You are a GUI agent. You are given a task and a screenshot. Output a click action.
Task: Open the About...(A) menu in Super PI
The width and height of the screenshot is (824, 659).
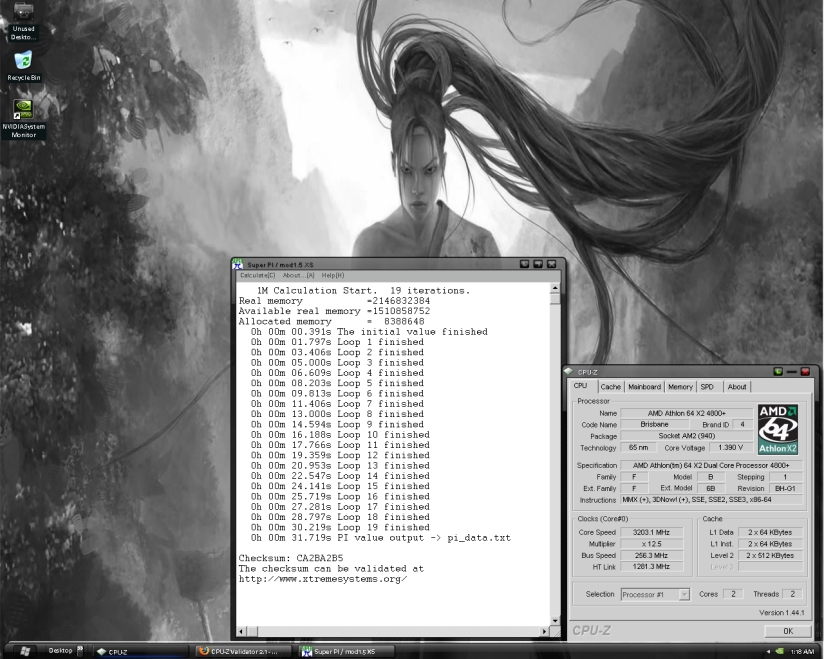[x=298, y=275]
